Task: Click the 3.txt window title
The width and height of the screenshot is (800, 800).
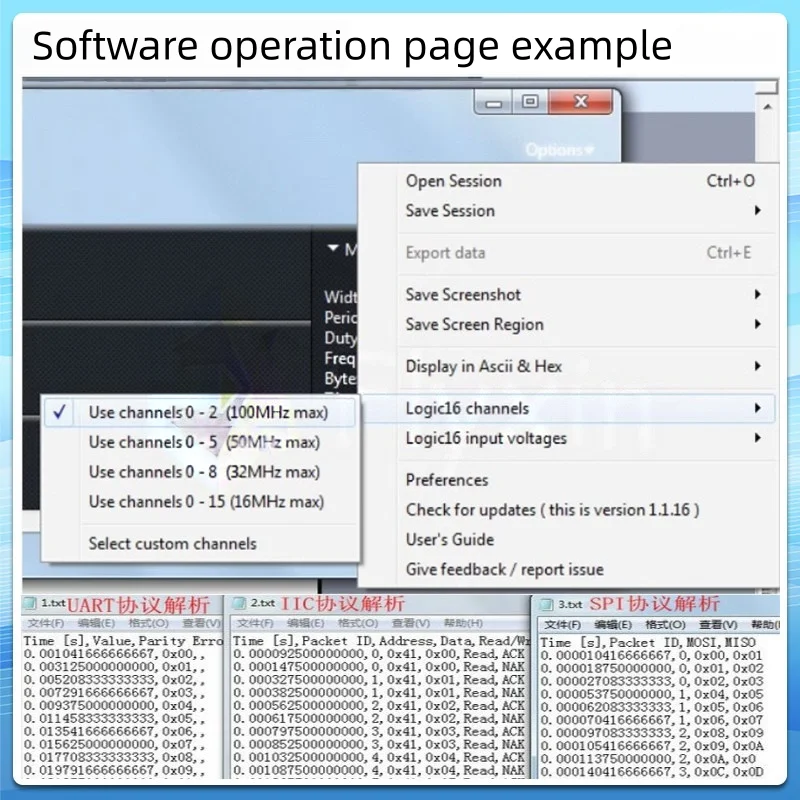Action: pyautogui.click(x=570, y=605)
